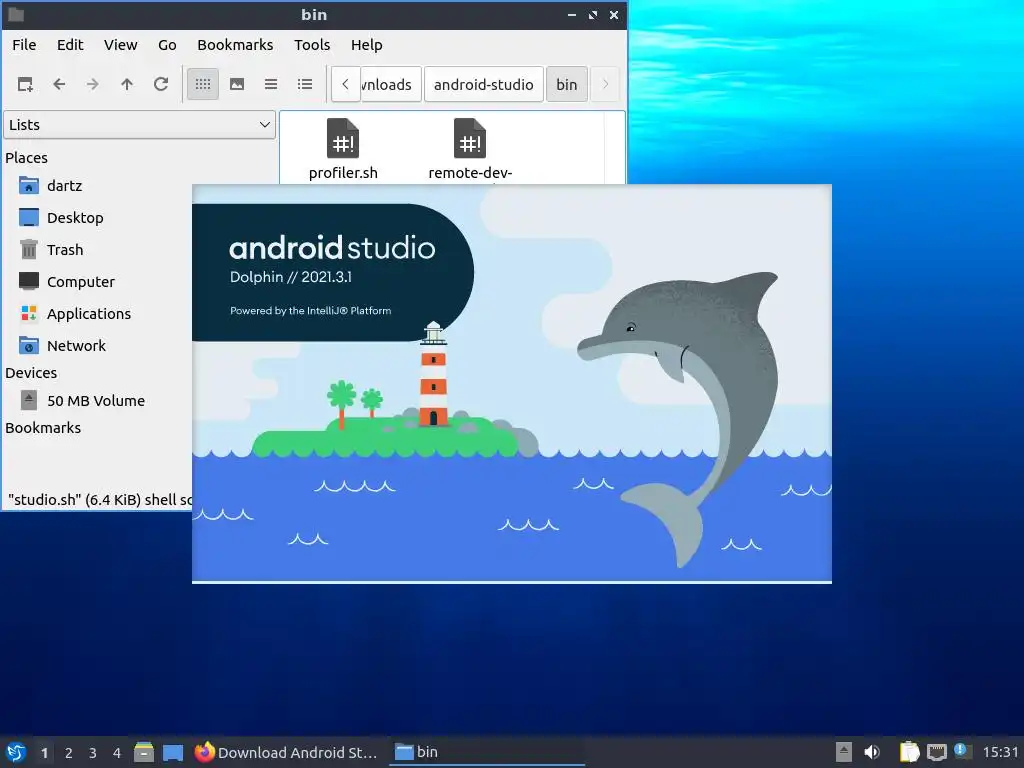The image size is (1024, 768).
Task: Open removable media tray icon
Action: pyautogui.click(x=844, y=752)
